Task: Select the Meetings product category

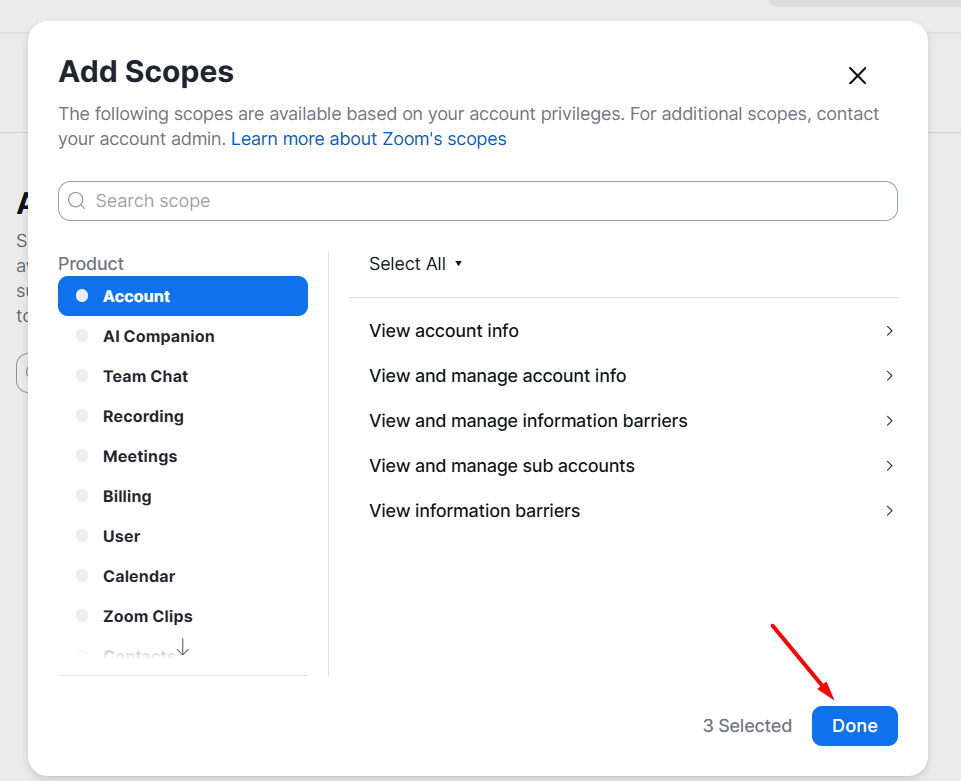Action: pos(140,456)
